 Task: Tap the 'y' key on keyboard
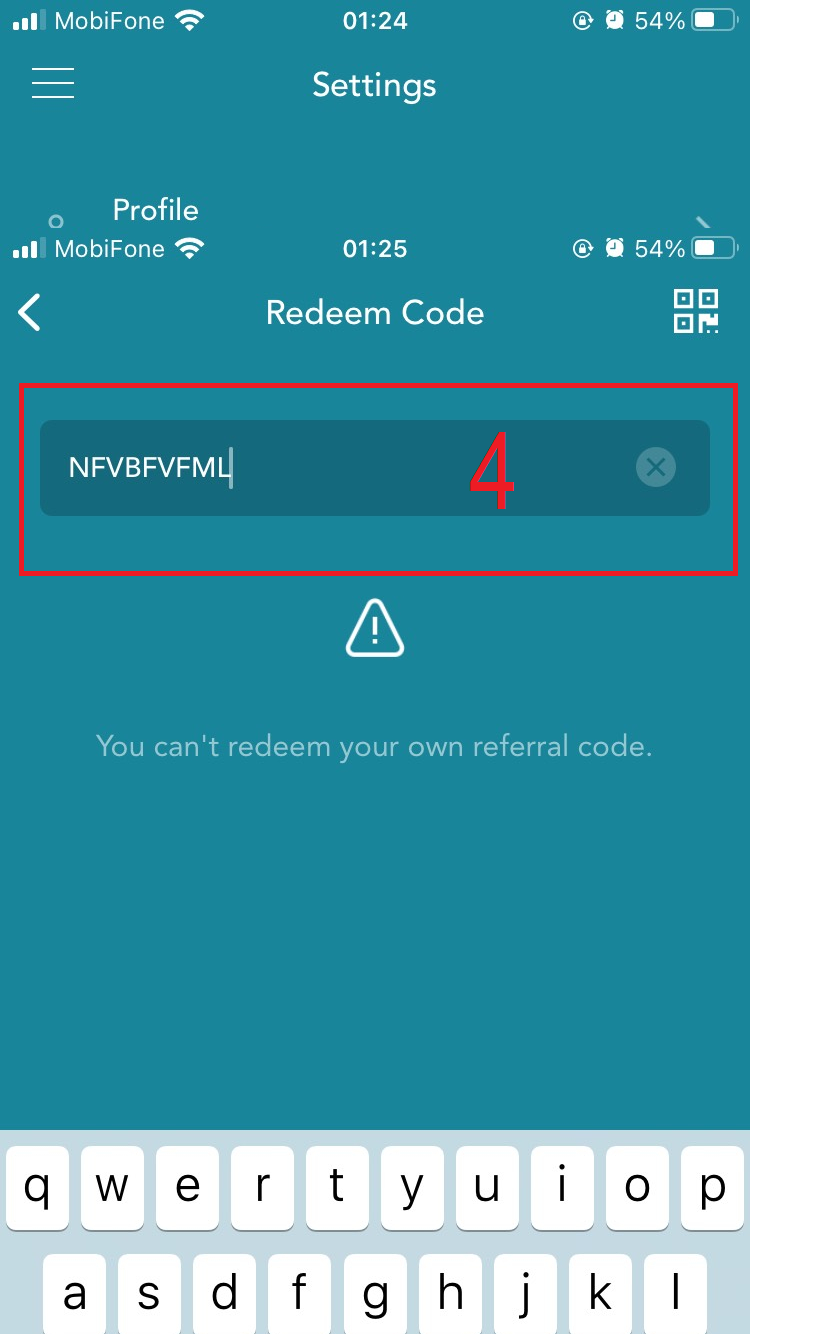click(x=412, y=1188)
